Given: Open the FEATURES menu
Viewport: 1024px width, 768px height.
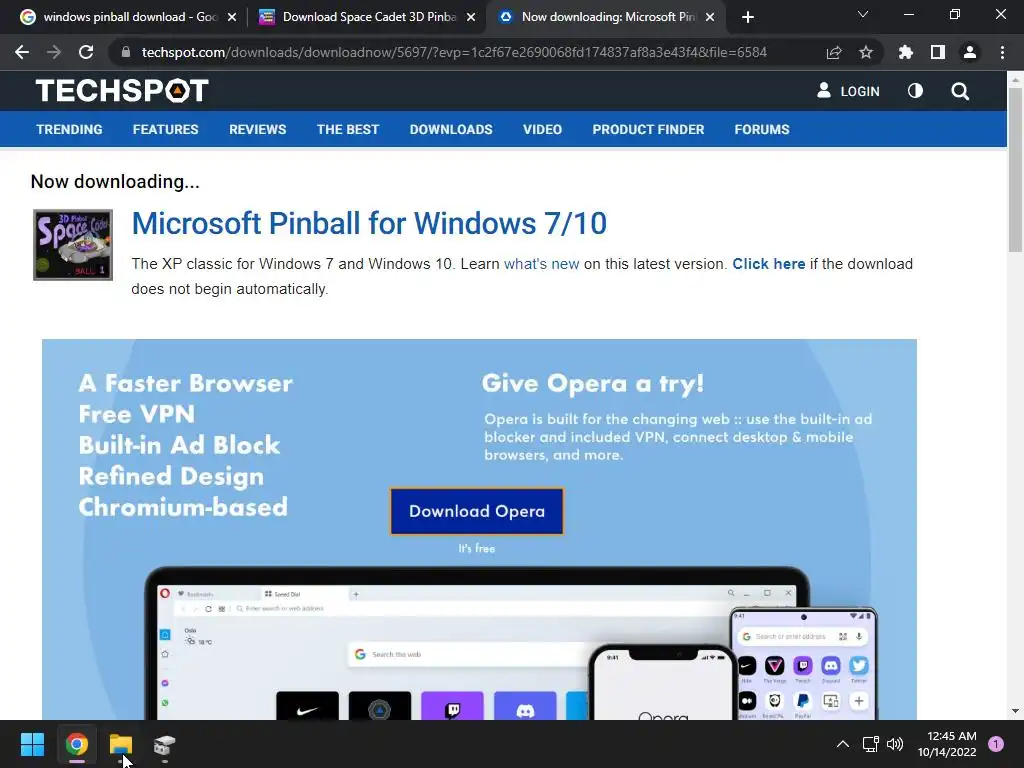Looking at the screenshot, I should coord(165,129).
